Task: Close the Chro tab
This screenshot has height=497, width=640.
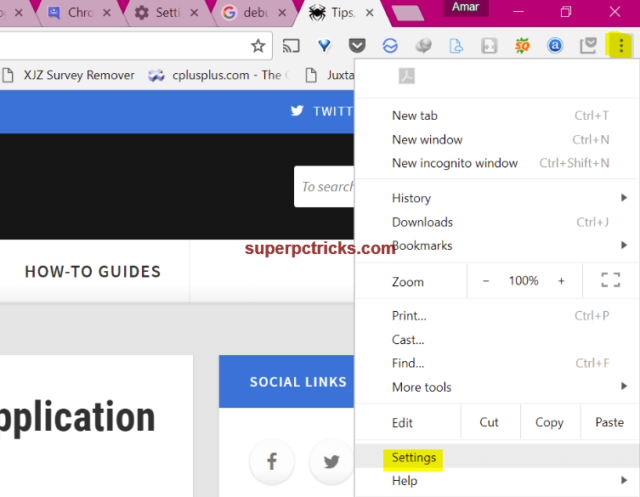Action: (107, 13)
